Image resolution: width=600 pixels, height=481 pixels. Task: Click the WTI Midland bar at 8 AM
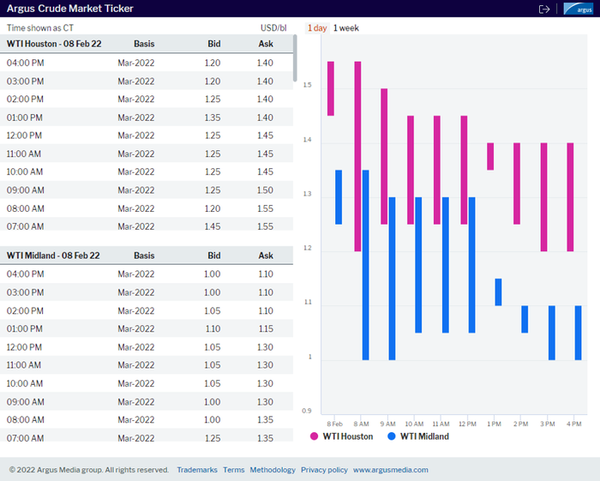pos(365,265)
